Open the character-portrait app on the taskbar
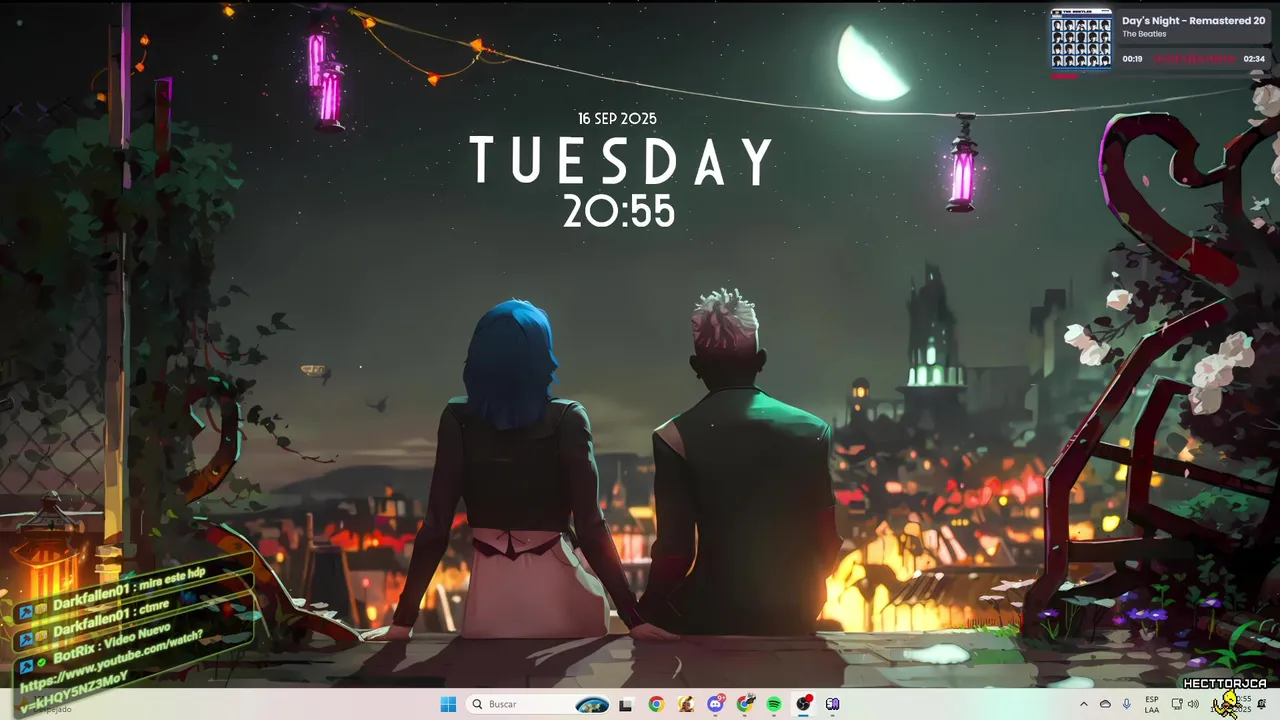Image resolution: width=1280 pixels, height=720 pixels. pyautogui.click(x=685, y=704)
